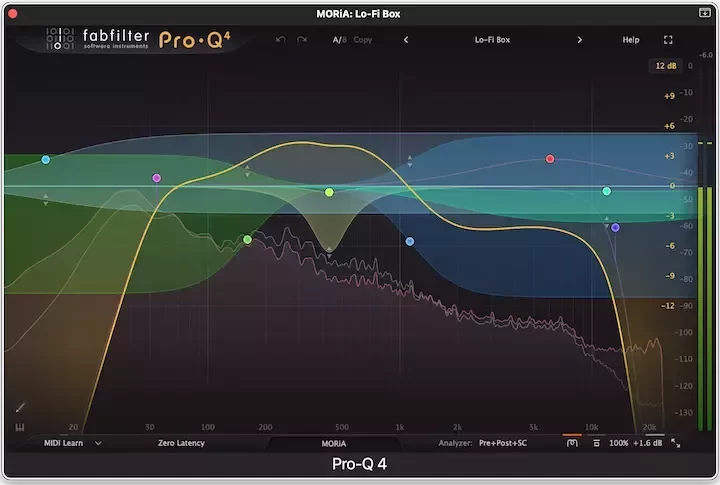Select the lime green center EQ band node
The image size is (720, 485).
pyautogui.click(x=329, y=192)
